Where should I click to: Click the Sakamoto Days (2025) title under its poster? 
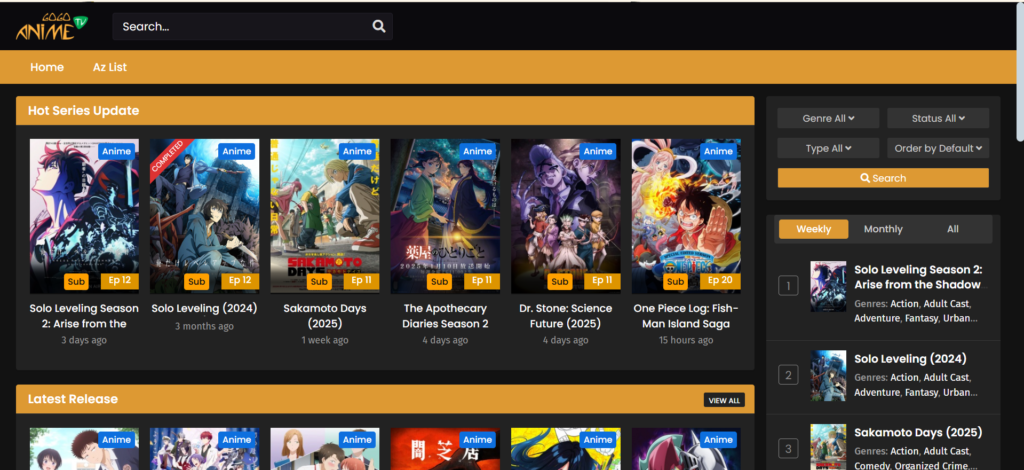click(x=325, y=316)
